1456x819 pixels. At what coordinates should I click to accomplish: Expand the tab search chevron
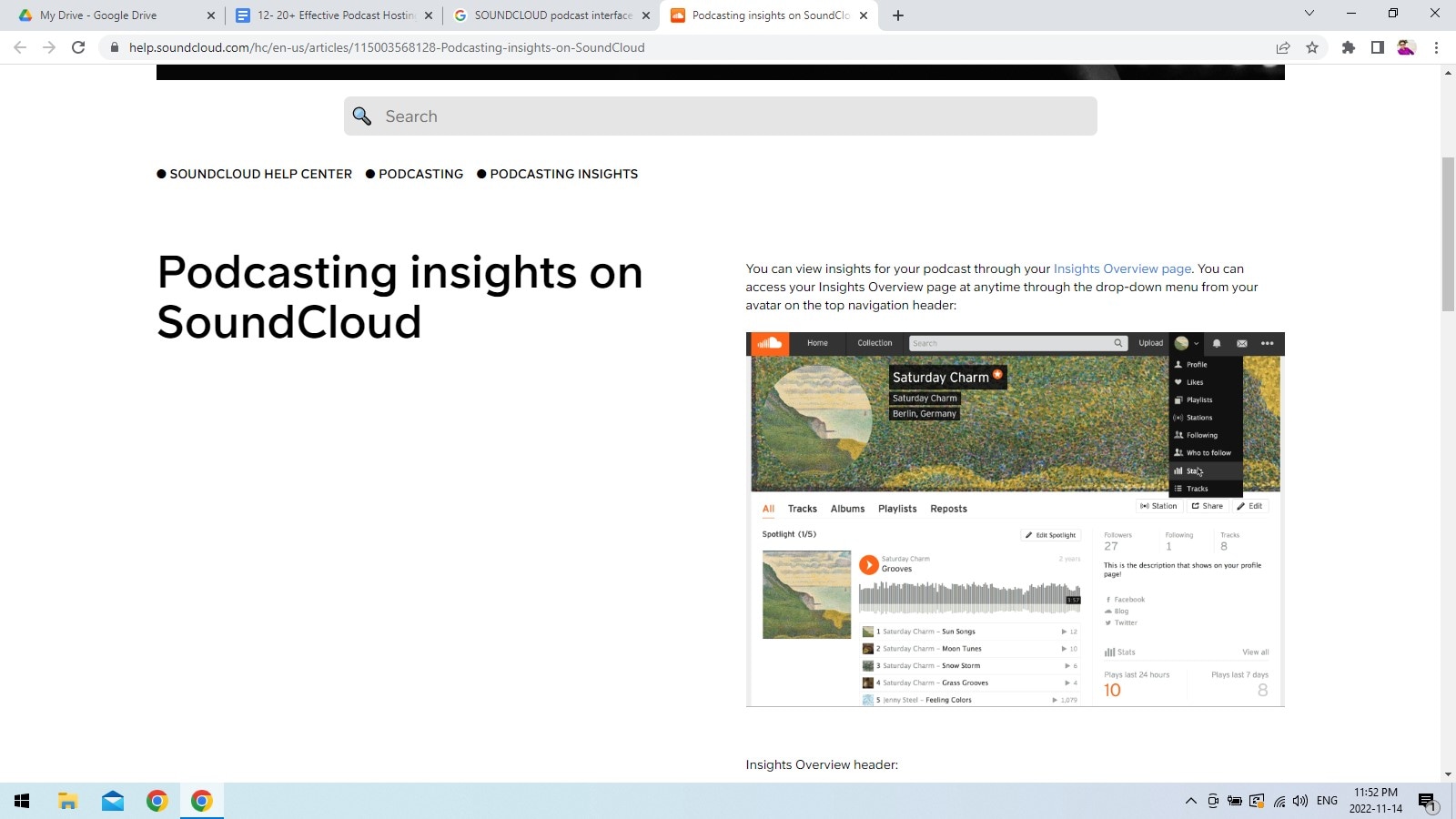[x=1309, y=14]
